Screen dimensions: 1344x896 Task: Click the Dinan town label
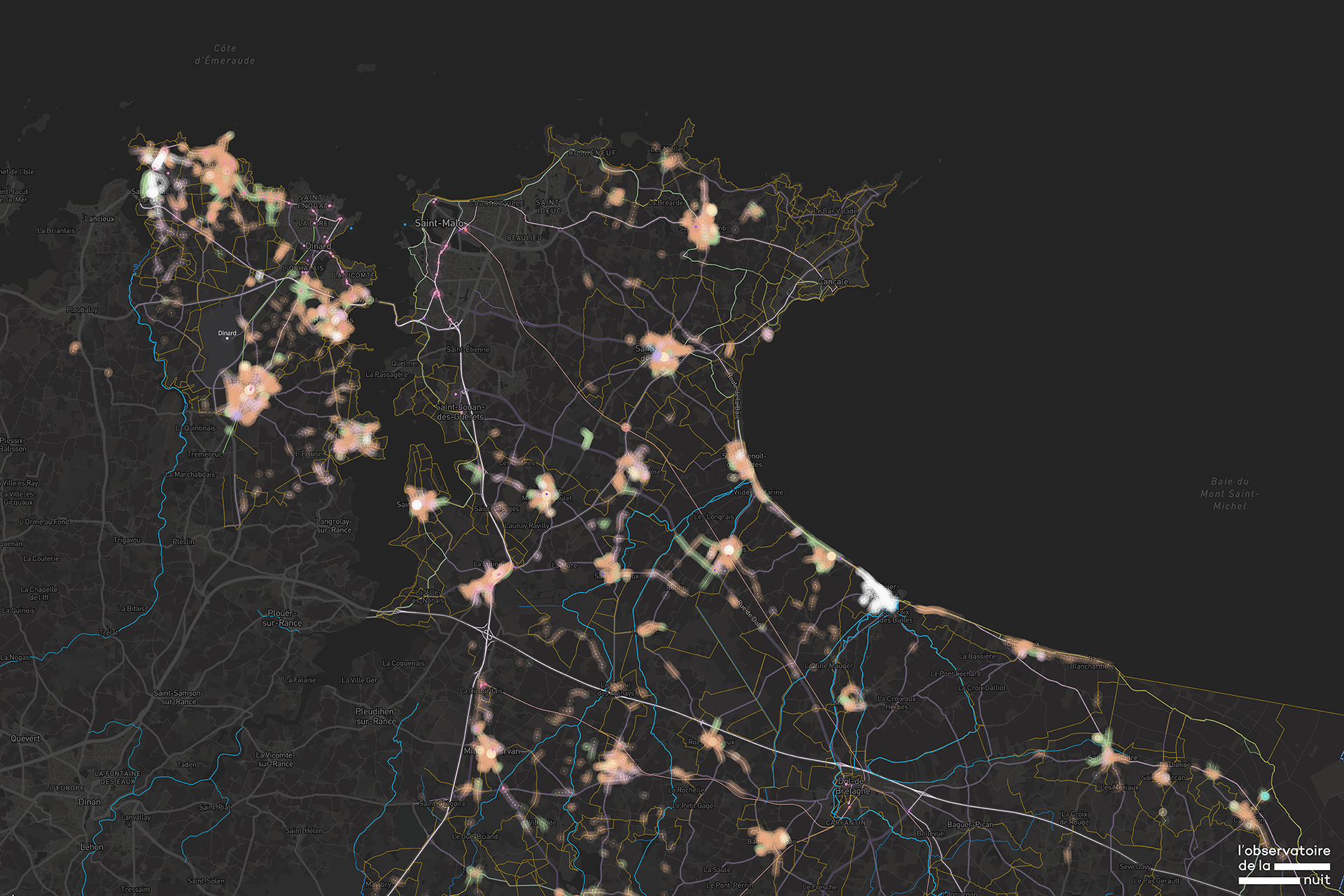[90, 802]
